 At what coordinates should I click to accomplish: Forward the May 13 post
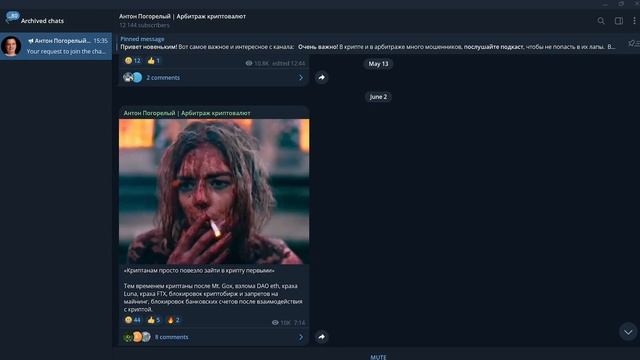[x=322, y=77]
